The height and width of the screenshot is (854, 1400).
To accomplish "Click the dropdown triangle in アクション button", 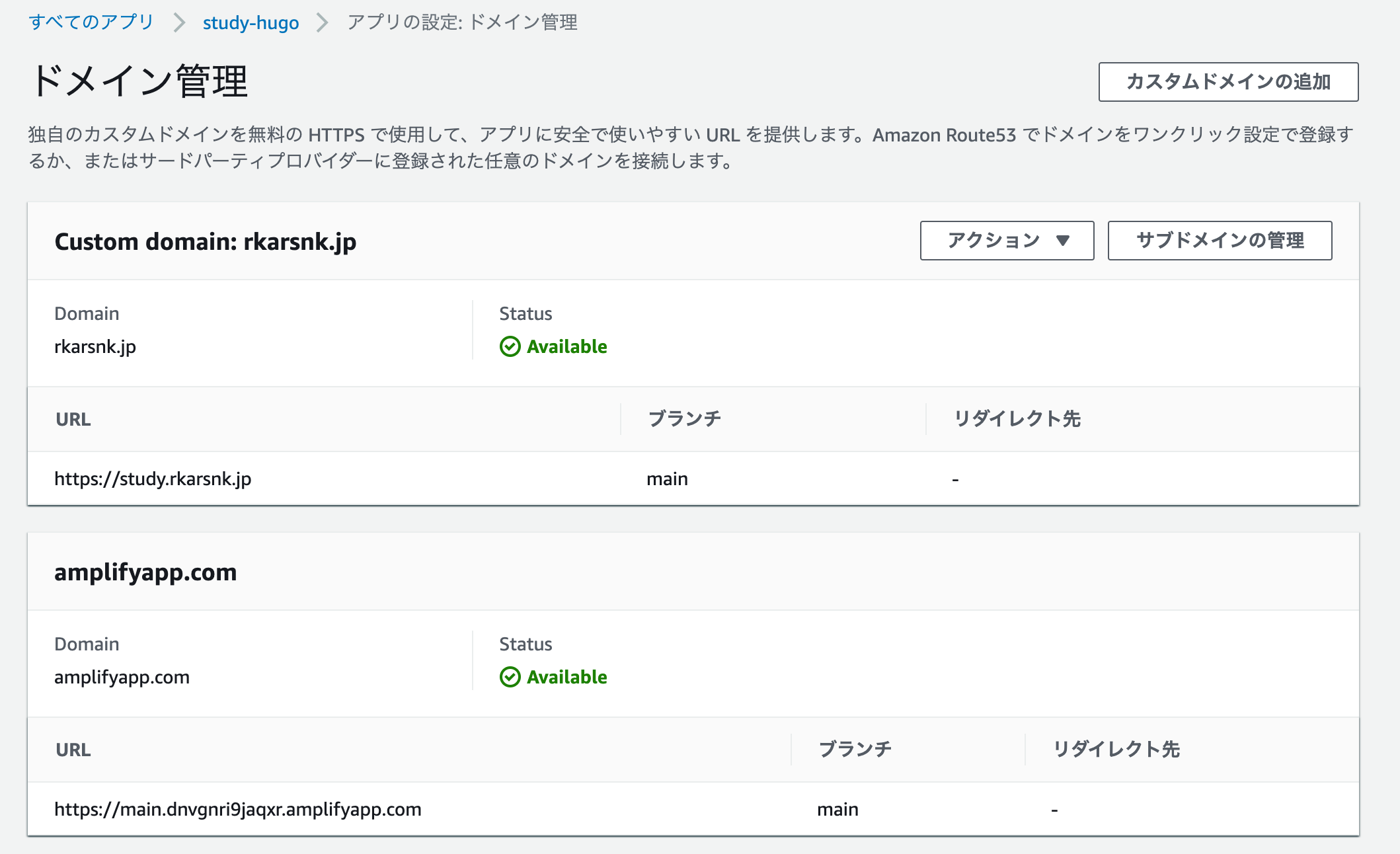I will 1063,241.
